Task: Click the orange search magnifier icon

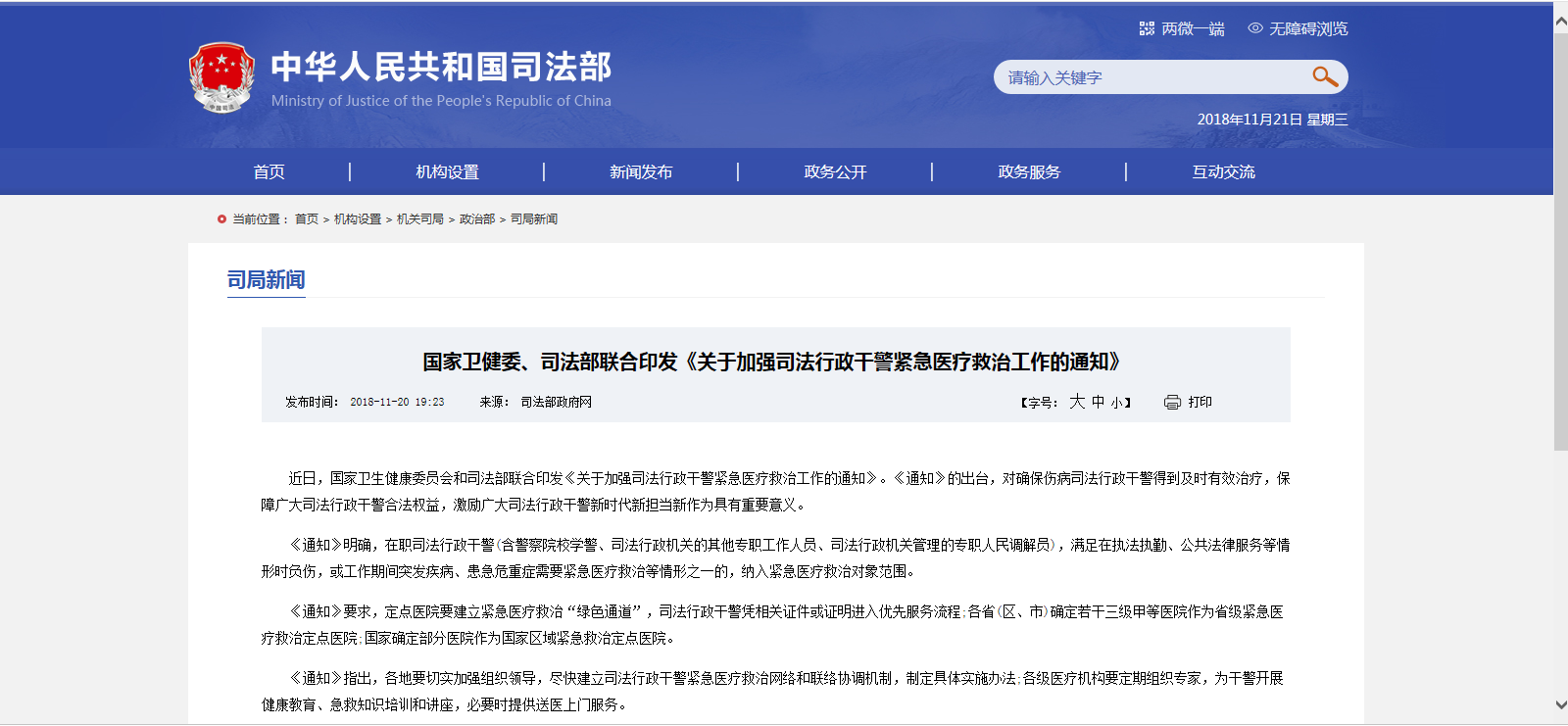Action: pos(1325,76)
